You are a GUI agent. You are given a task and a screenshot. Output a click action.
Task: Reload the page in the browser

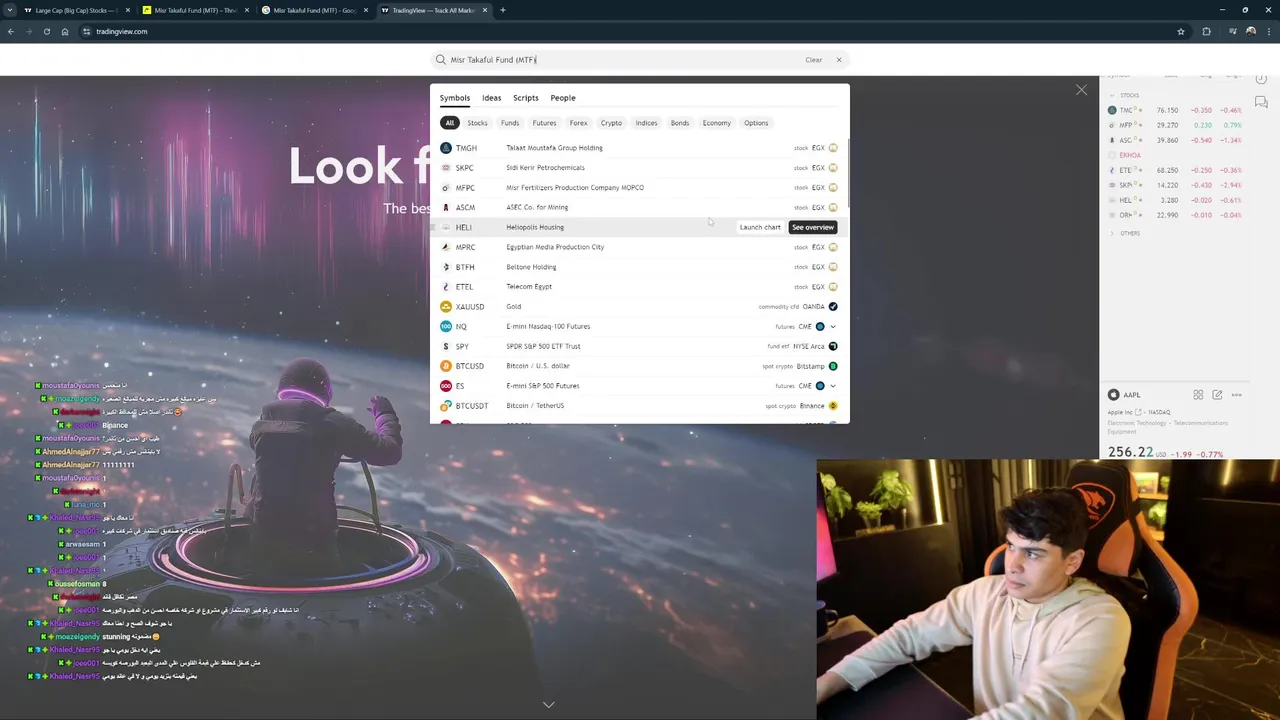coord(46,31)
